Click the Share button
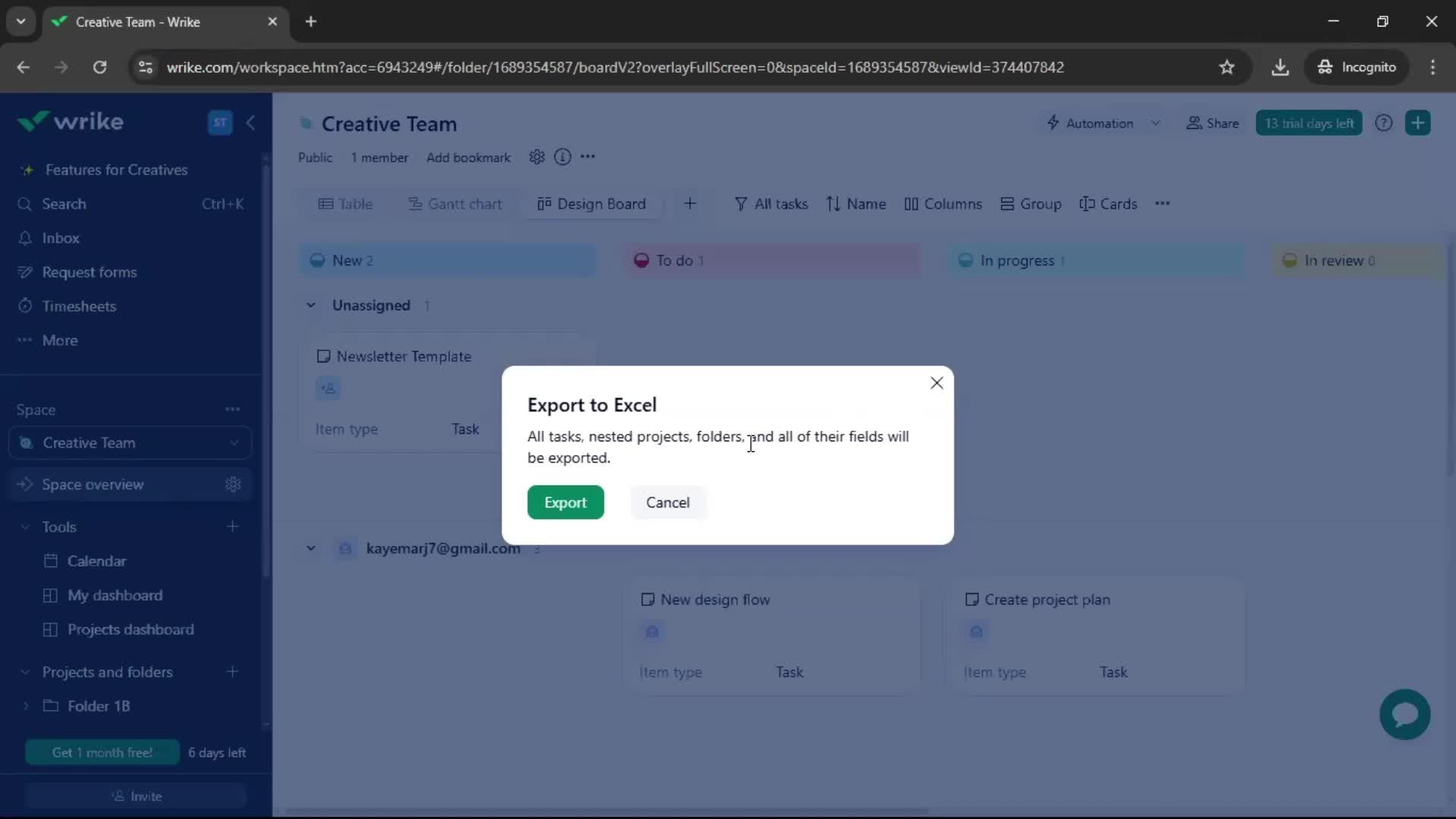The width and height of the screenshot is (1456, 819). point(1213,123)
